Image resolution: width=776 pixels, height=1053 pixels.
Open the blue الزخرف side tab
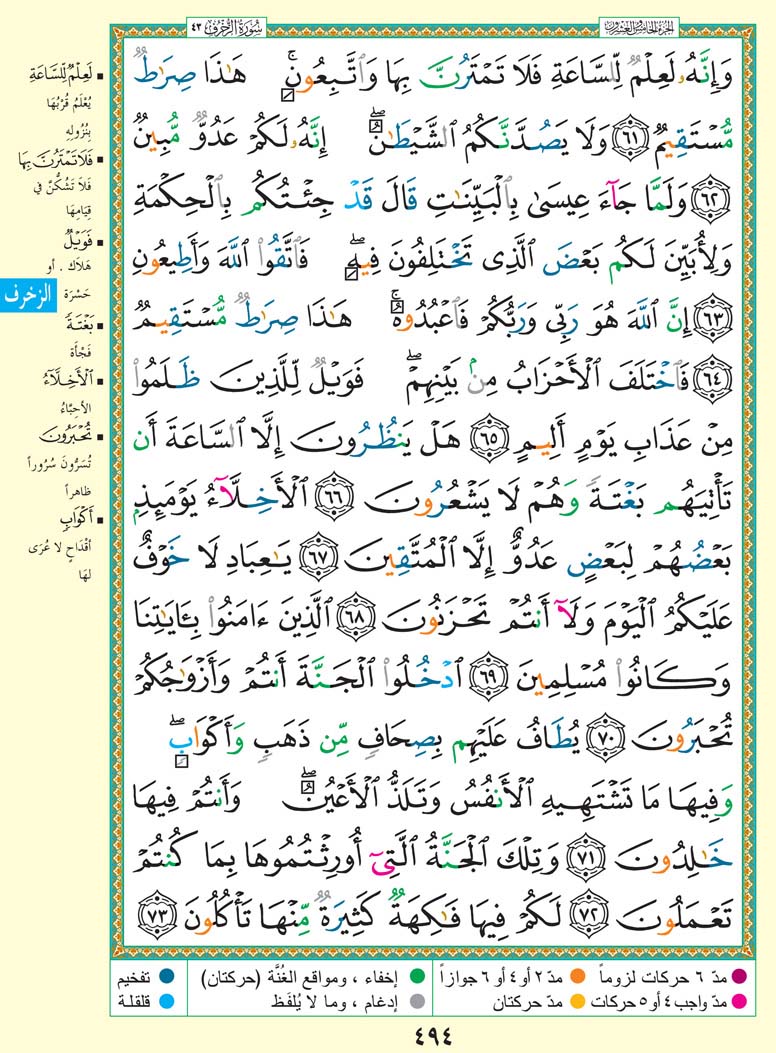coord(27,299)
